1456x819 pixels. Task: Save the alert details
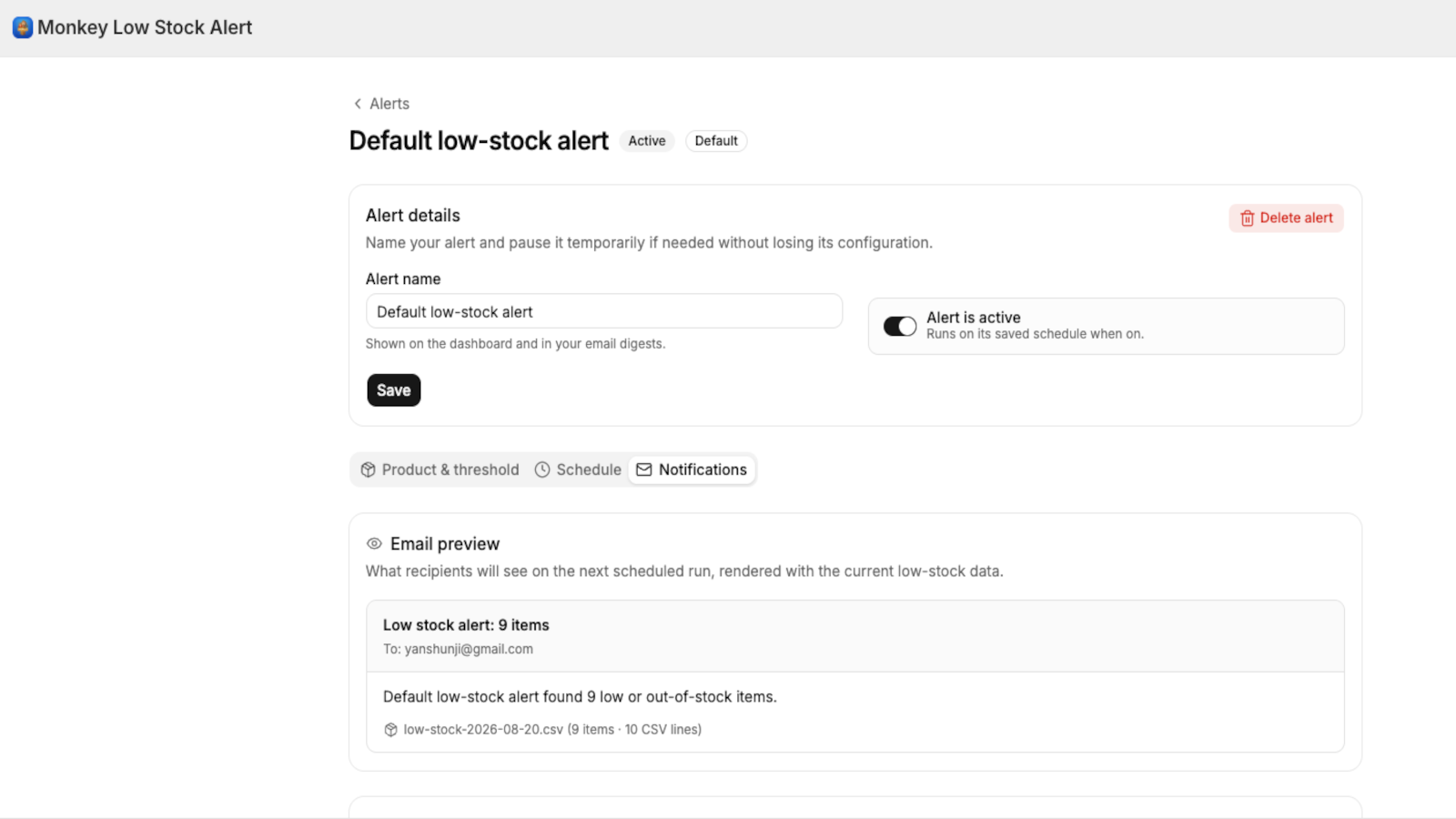tap(394, 390)
